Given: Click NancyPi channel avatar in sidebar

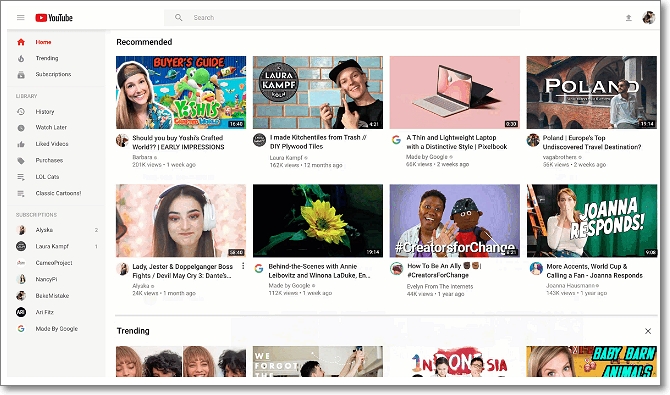Looking at the screenshot, I should click(x=21, y=279).
